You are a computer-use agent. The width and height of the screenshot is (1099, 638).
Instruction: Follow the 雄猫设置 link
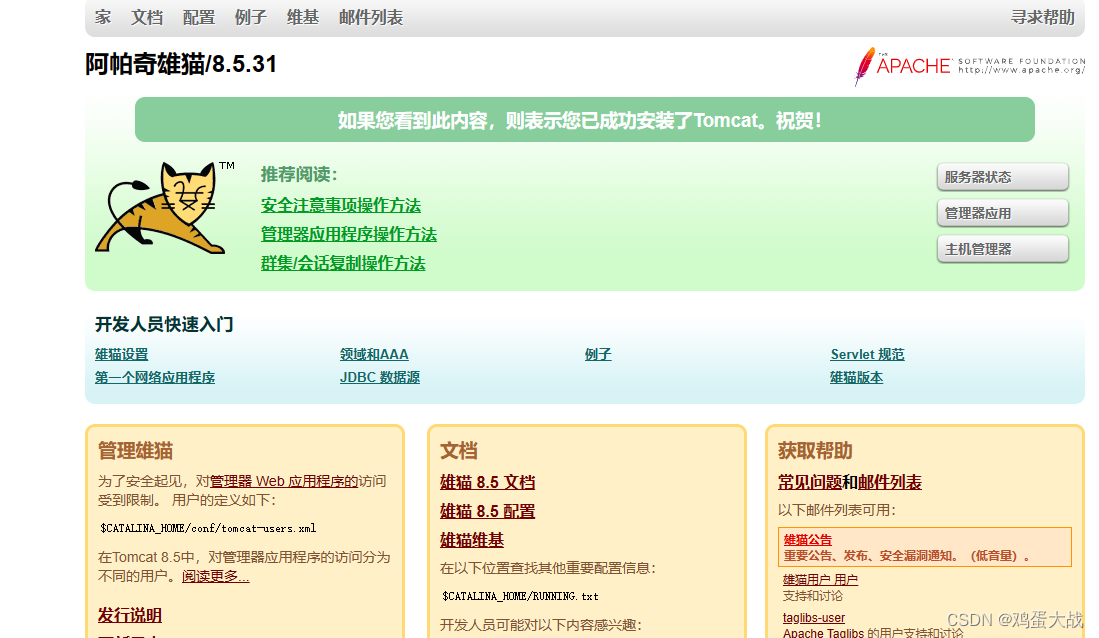pos(122,355)
